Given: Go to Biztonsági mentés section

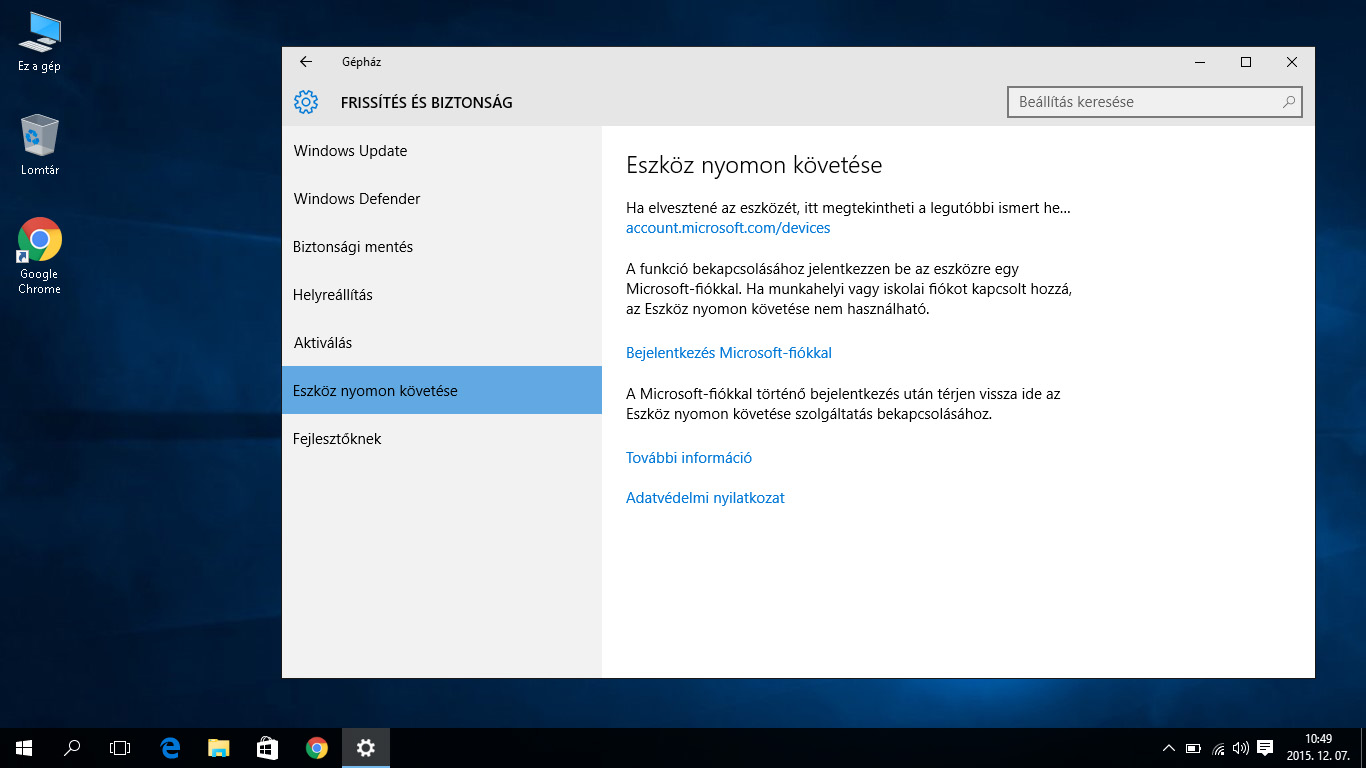Looking at the screenshot, I should click(x=353, y=247).
